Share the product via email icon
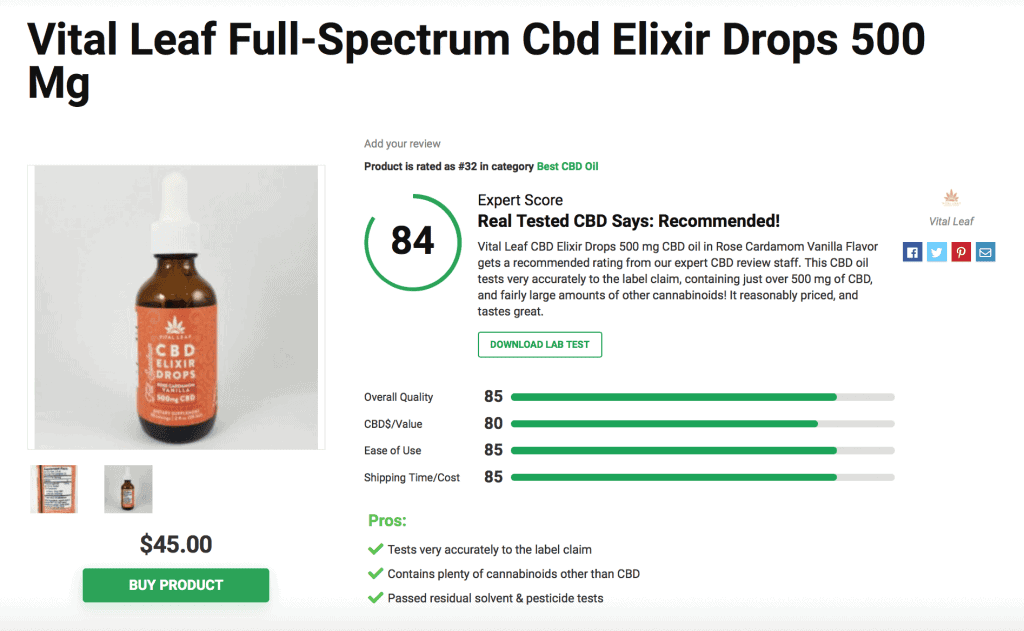 [985, 251]
